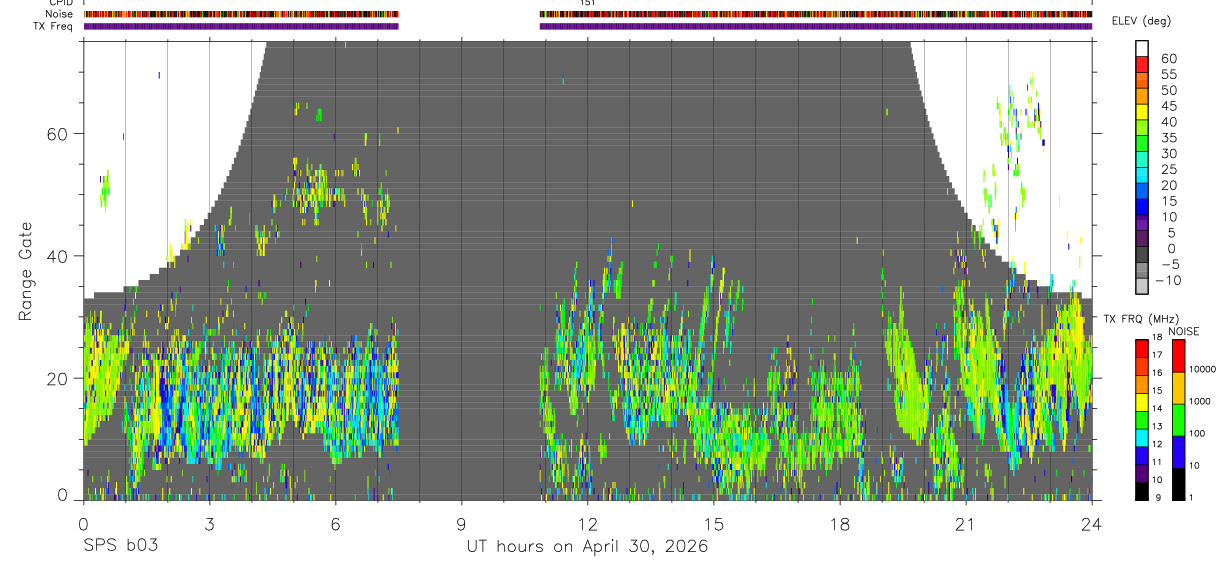Select the red 18 MHz TX FRQ swatch
Screen dimensions: 1228x567
pyautogui.click(x=1142, y=348)
